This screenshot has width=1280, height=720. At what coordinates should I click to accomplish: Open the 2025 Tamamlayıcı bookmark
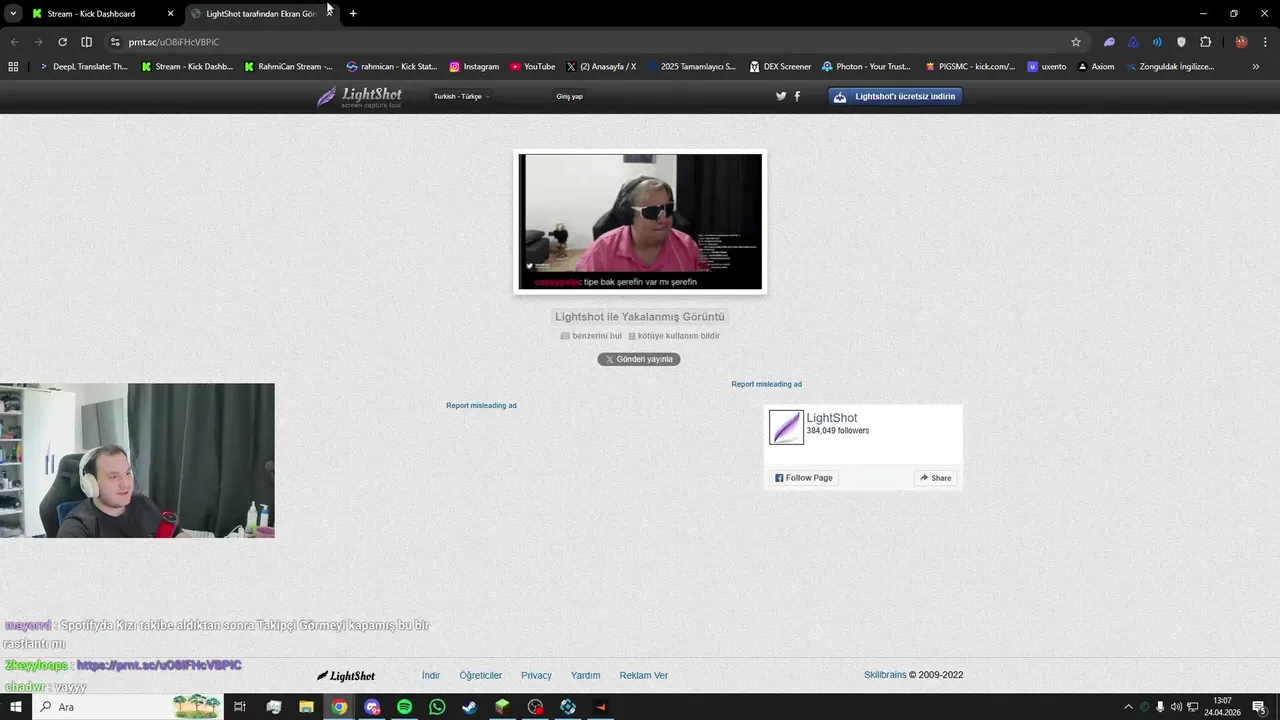[x=691, y=67]
